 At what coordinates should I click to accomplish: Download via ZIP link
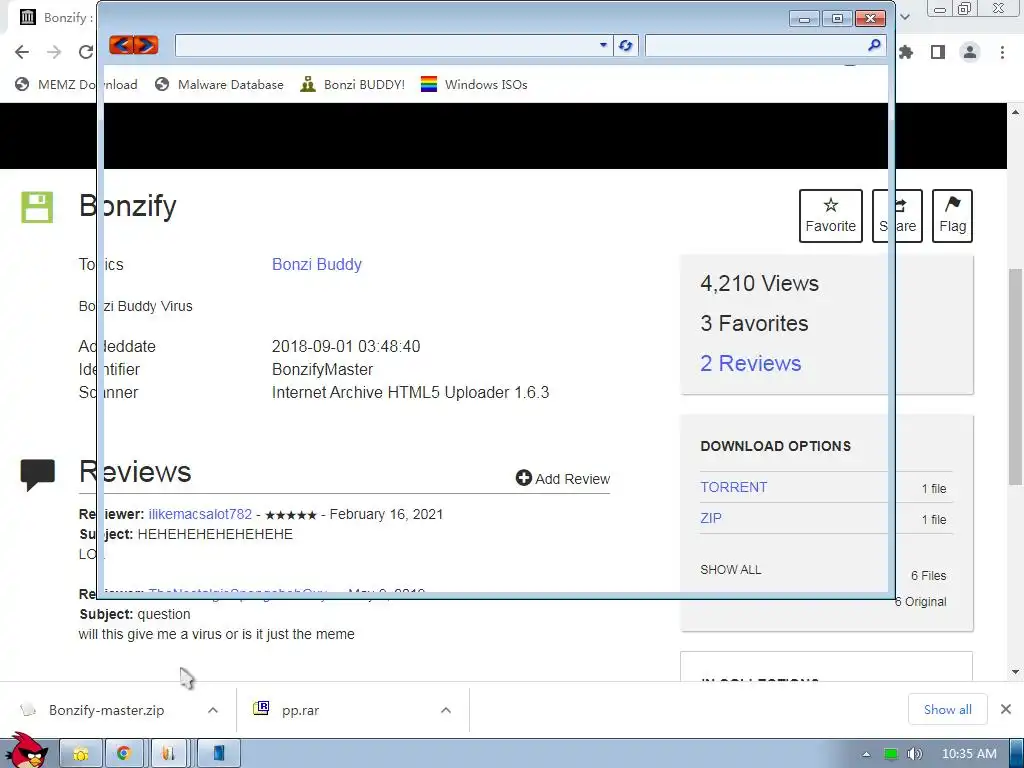(x=711, y=519)
